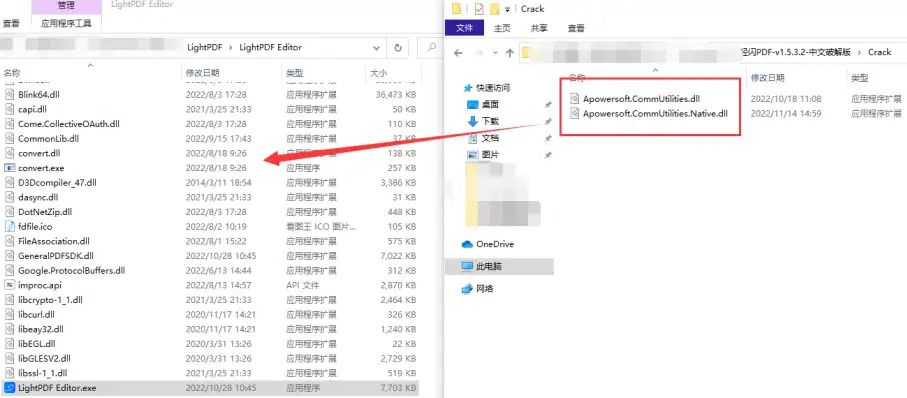Click the libssl-1_1.dll file icon
Viewport: 907px width, 398px height.
pyautogui.click(x=9, y=373)
